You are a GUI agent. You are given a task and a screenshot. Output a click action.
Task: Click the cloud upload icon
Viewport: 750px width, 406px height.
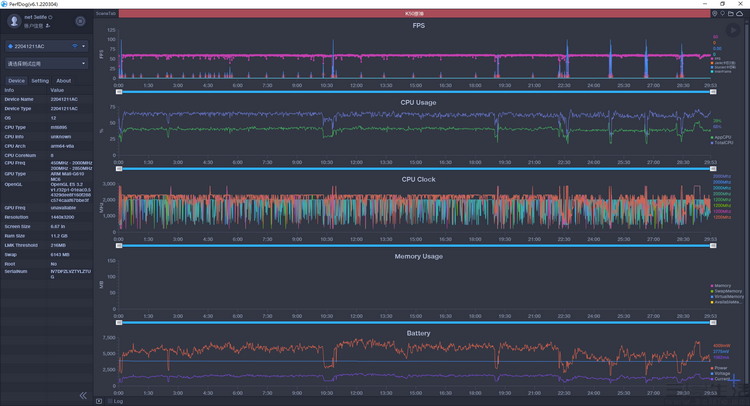(739, 14)
